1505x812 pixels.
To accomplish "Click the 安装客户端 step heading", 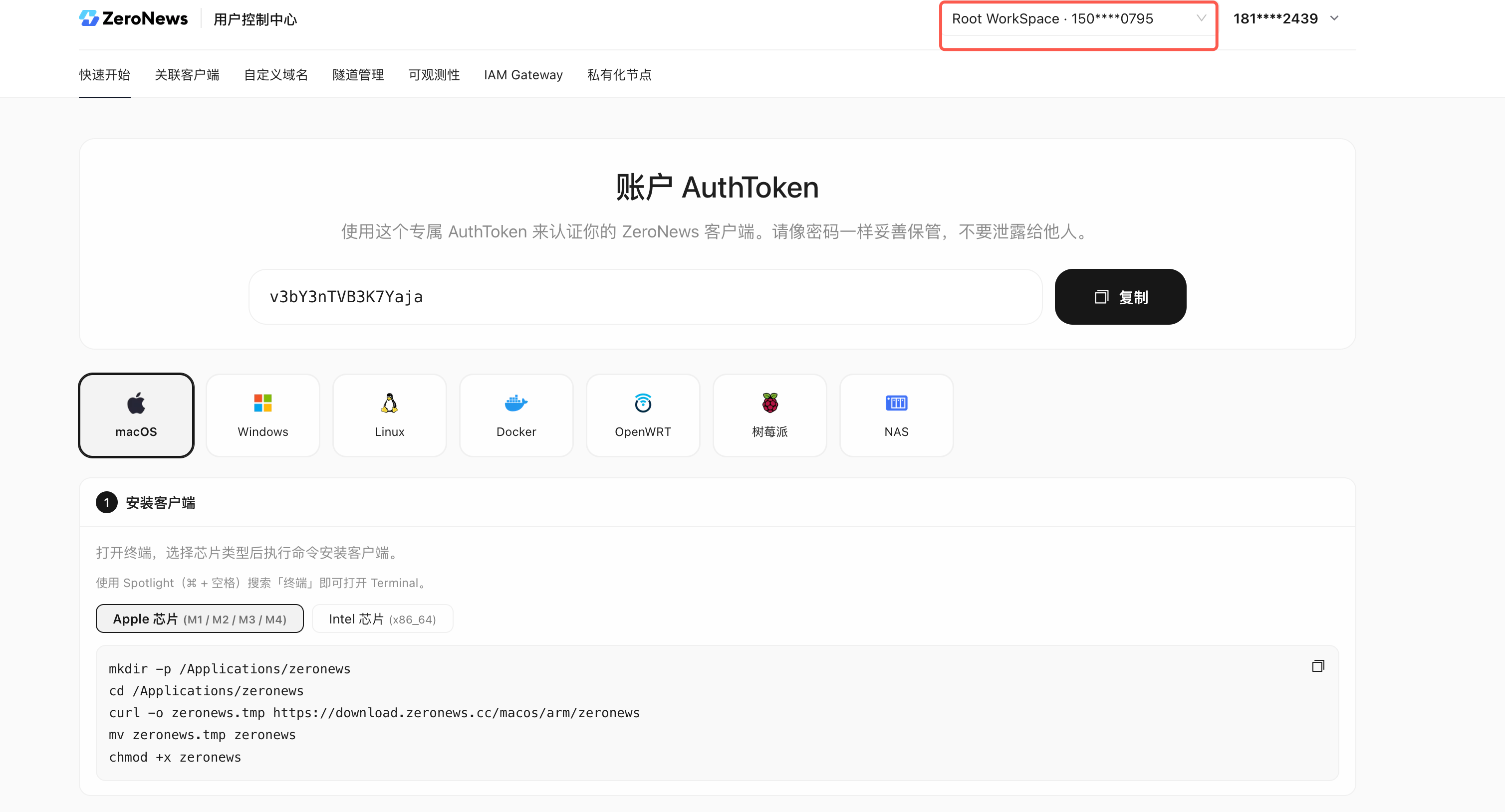I will [x=161, y=503].
